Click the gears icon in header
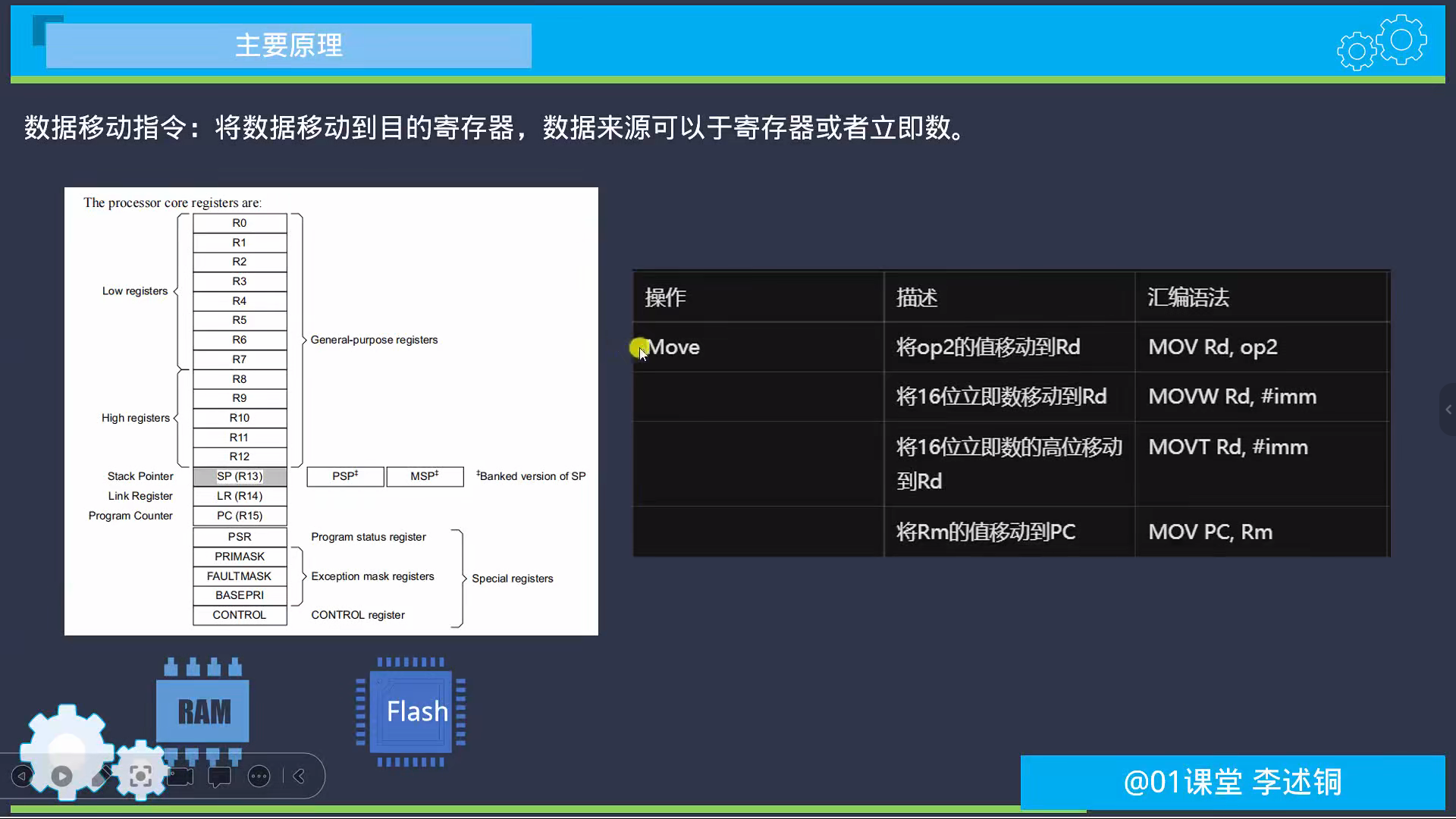Screen dimensions: 1456x819 [1382, 42]
